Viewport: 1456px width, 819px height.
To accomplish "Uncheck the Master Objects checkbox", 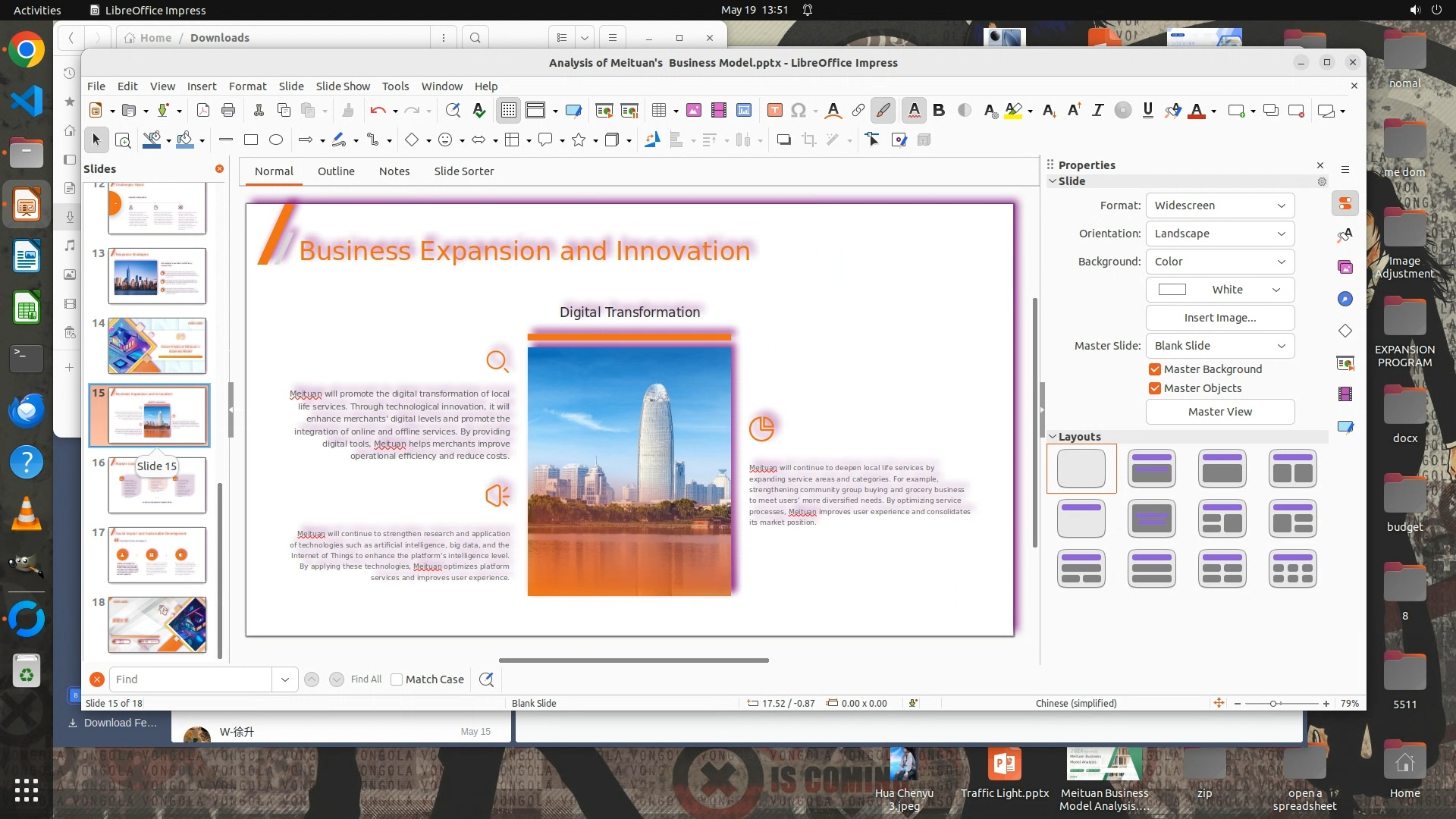I will click(x=1155, y=388).
